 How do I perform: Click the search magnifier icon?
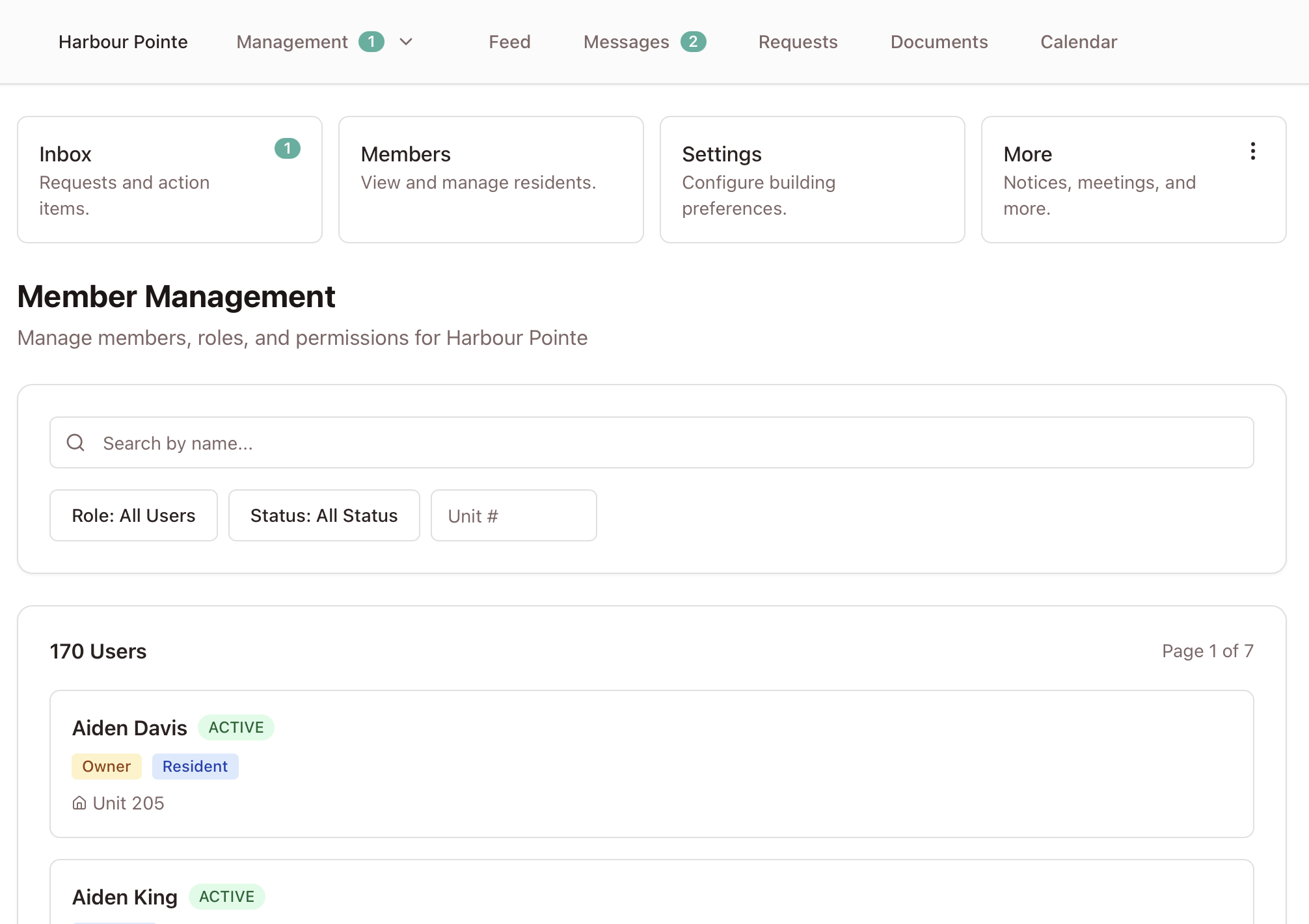[76, 443]
